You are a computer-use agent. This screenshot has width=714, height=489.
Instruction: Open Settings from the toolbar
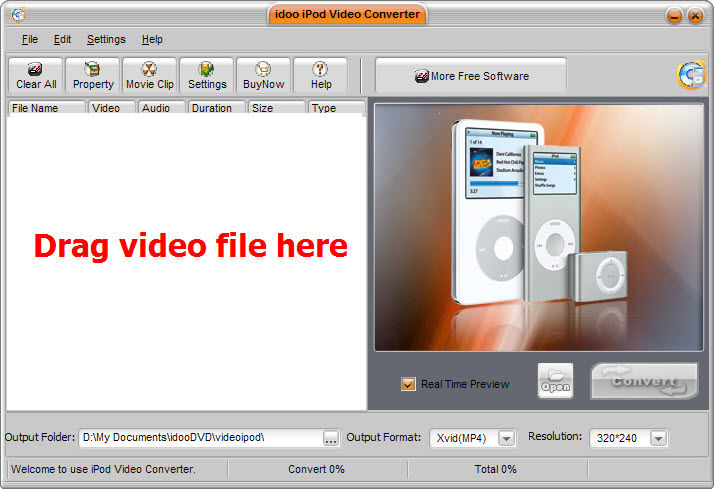point(207,76)
